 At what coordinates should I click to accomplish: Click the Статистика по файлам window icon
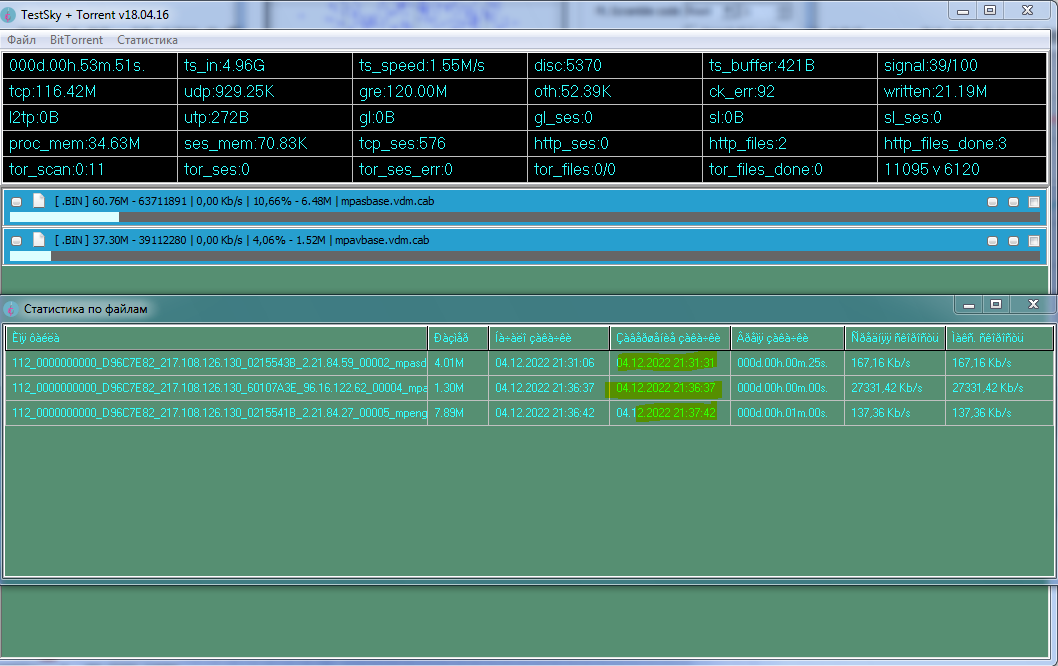click(11, 308)
